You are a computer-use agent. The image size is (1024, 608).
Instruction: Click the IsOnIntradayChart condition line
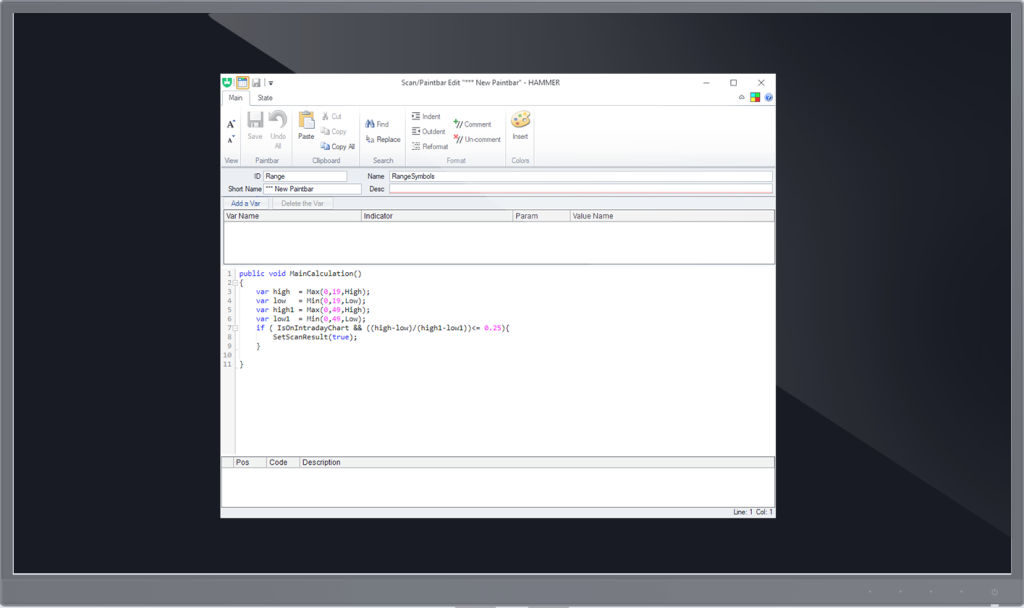(x=383, y=328)
